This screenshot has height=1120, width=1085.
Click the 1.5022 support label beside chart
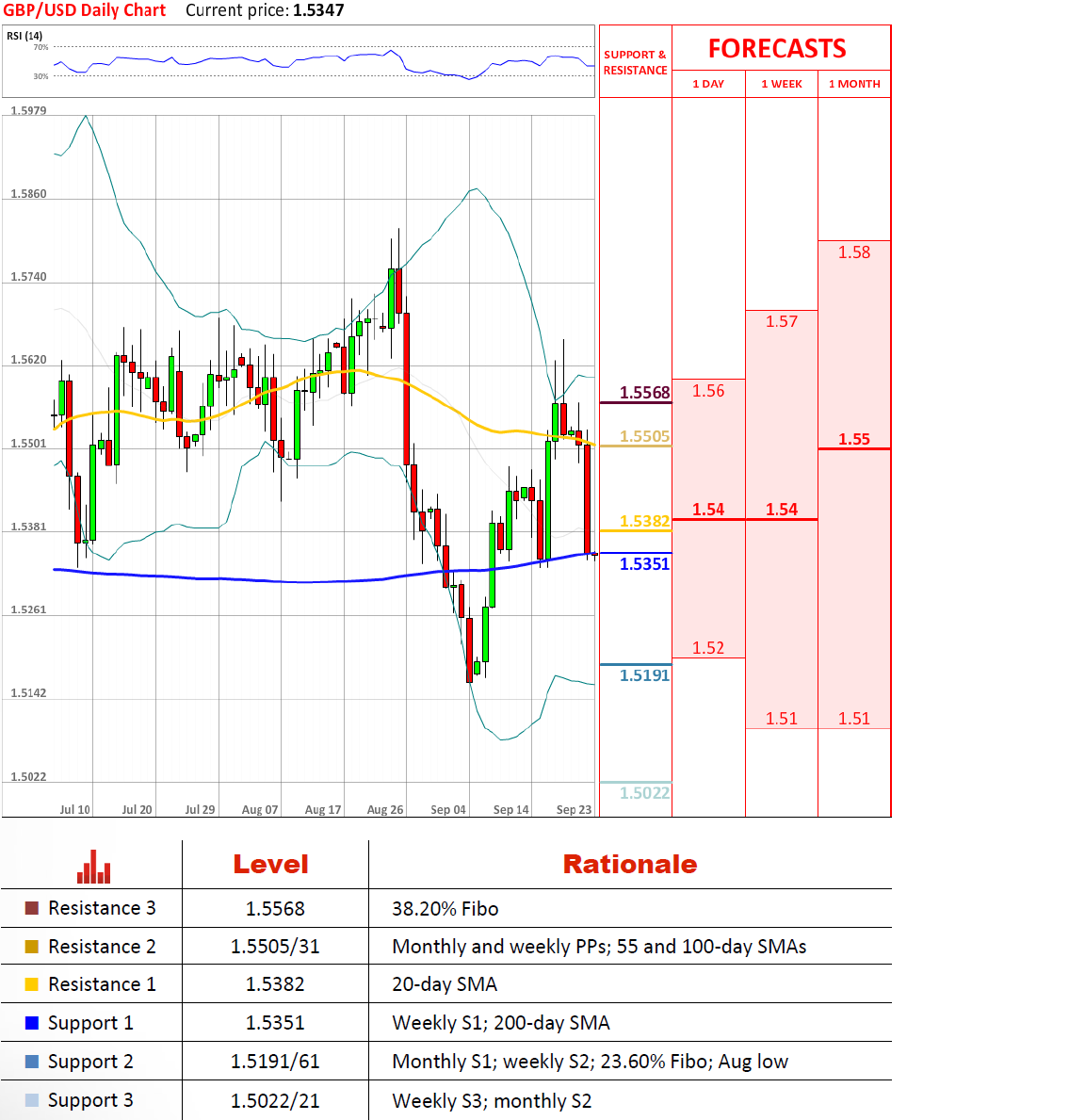coord(644,792)
